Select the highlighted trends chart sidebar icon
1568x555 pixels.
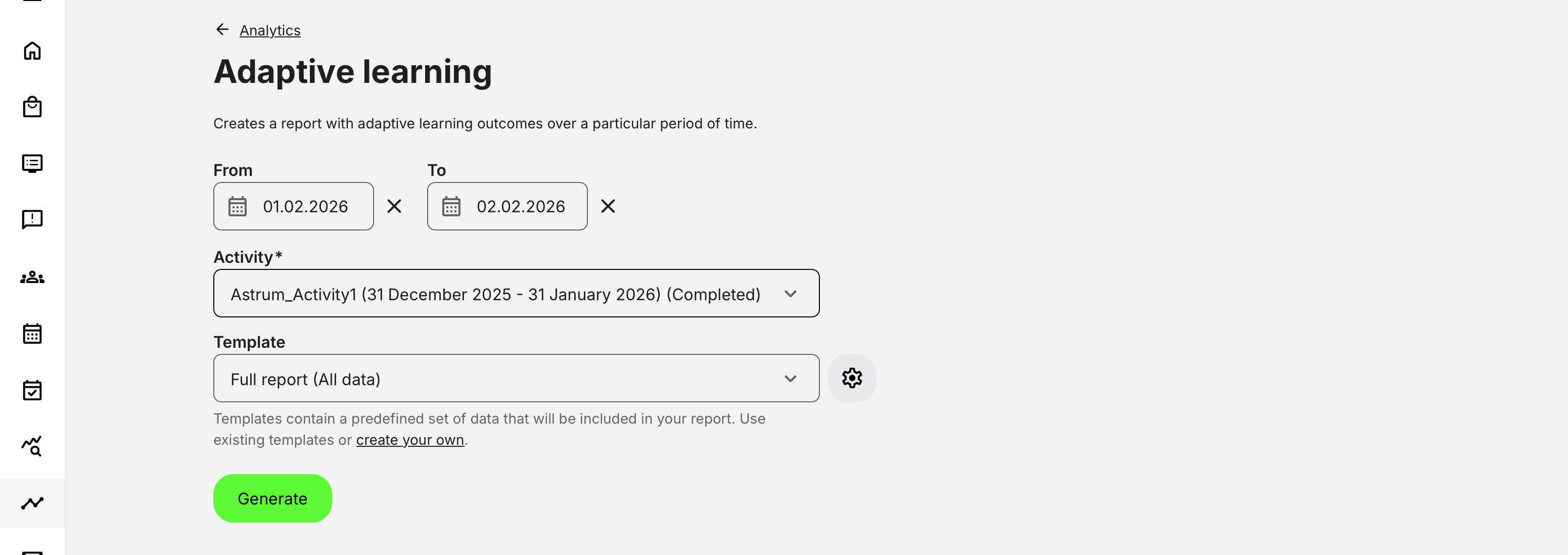coord(32,503)
